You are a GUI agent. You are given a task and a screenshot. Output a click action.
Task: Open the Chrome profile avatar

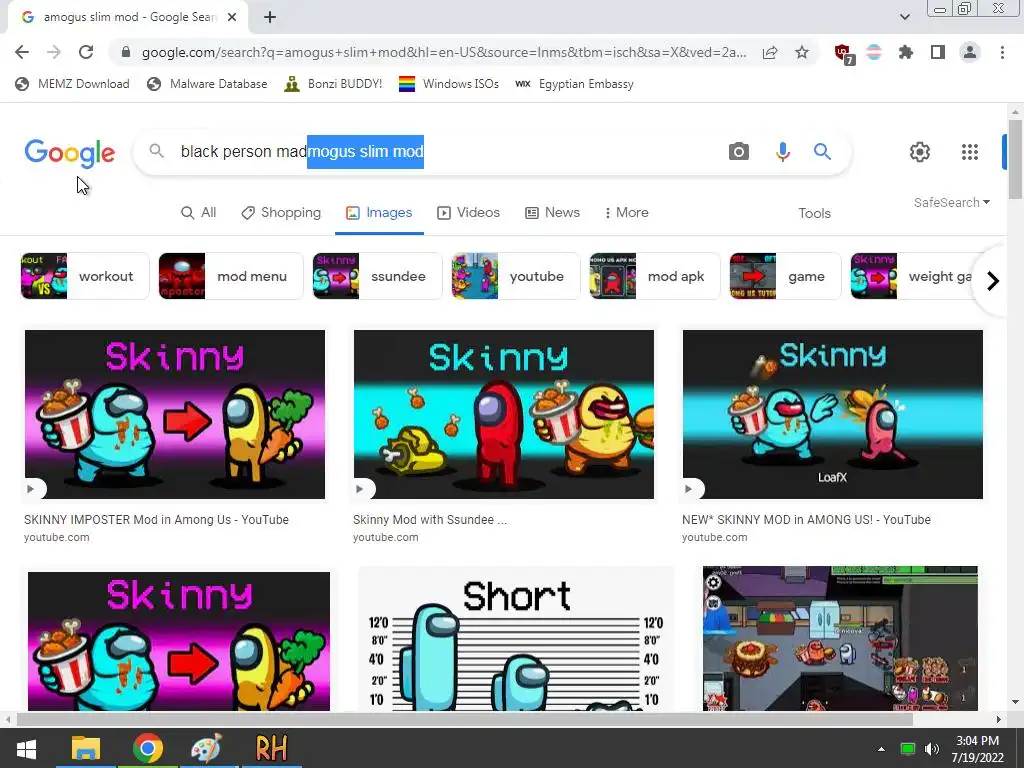[x=970, y=52]
